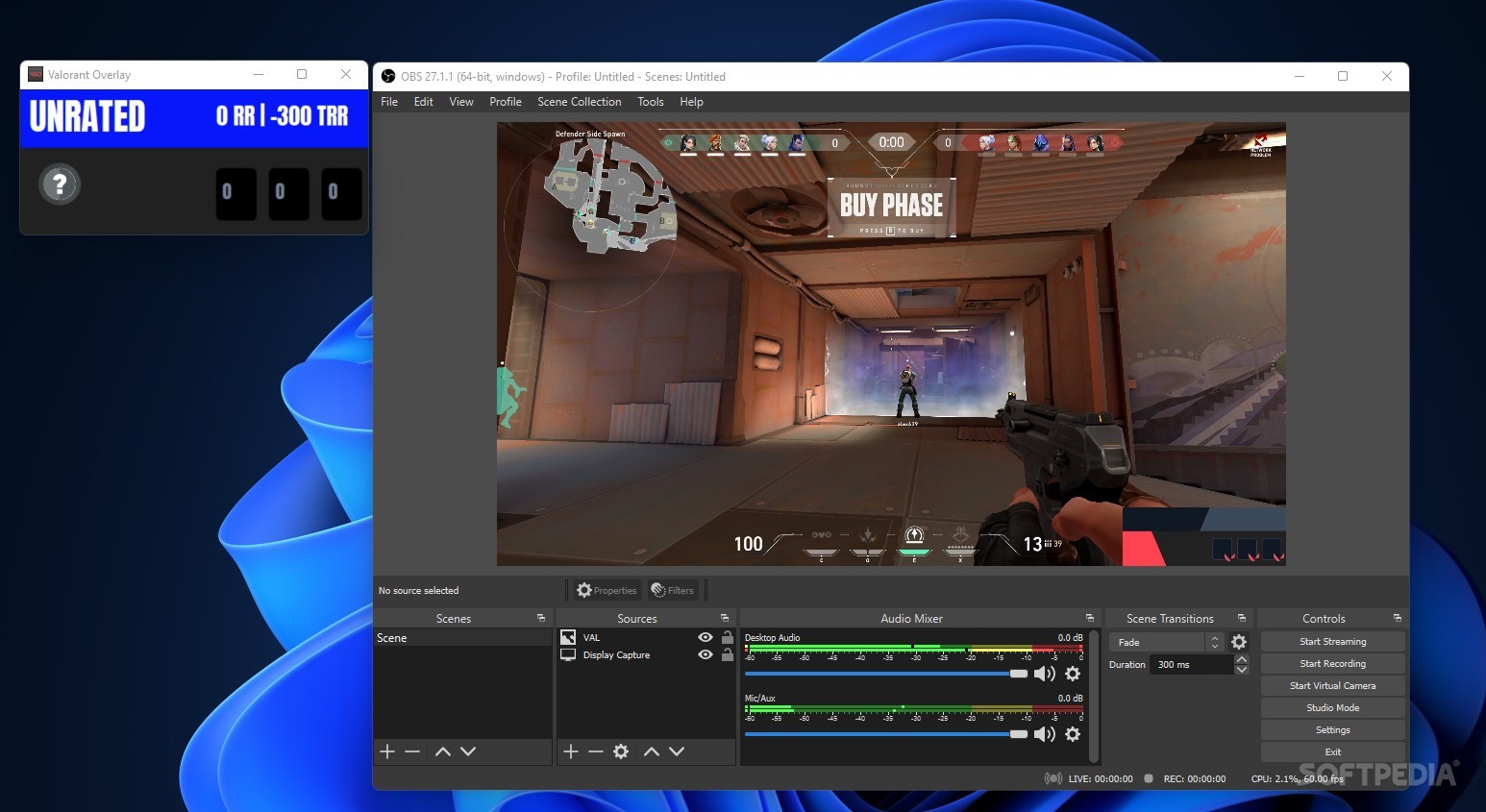Open the Scene Collection menu
1486x812 pixels.
[580, 102]
